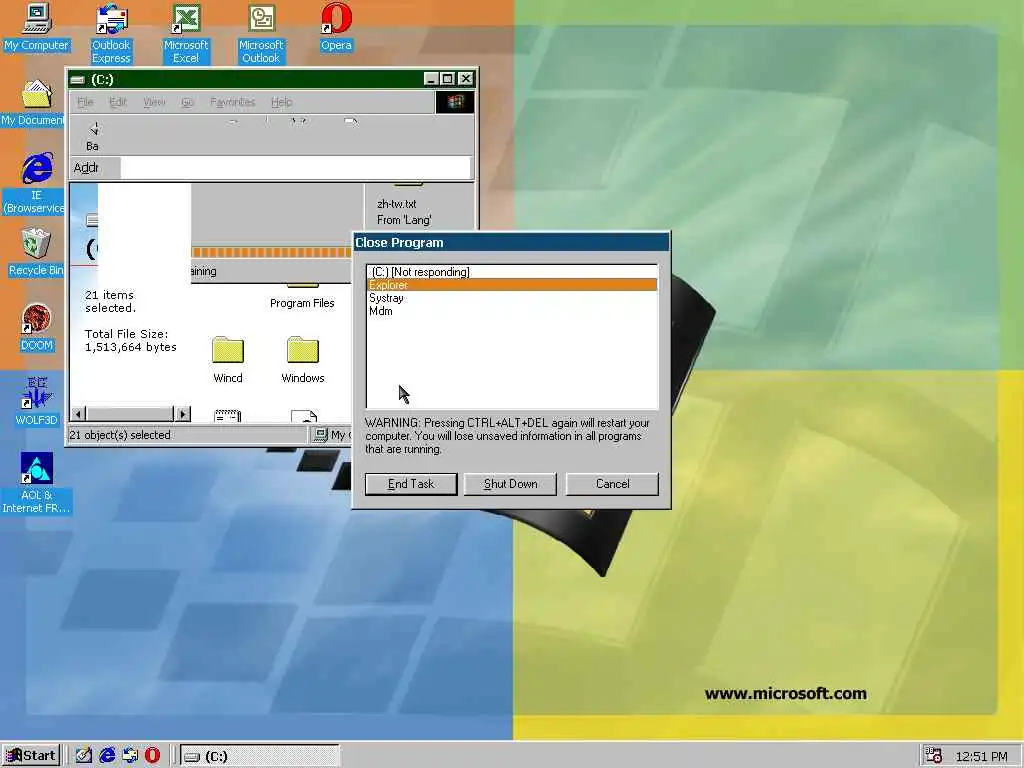Click the (C:) taskbar button

(260, 756)
